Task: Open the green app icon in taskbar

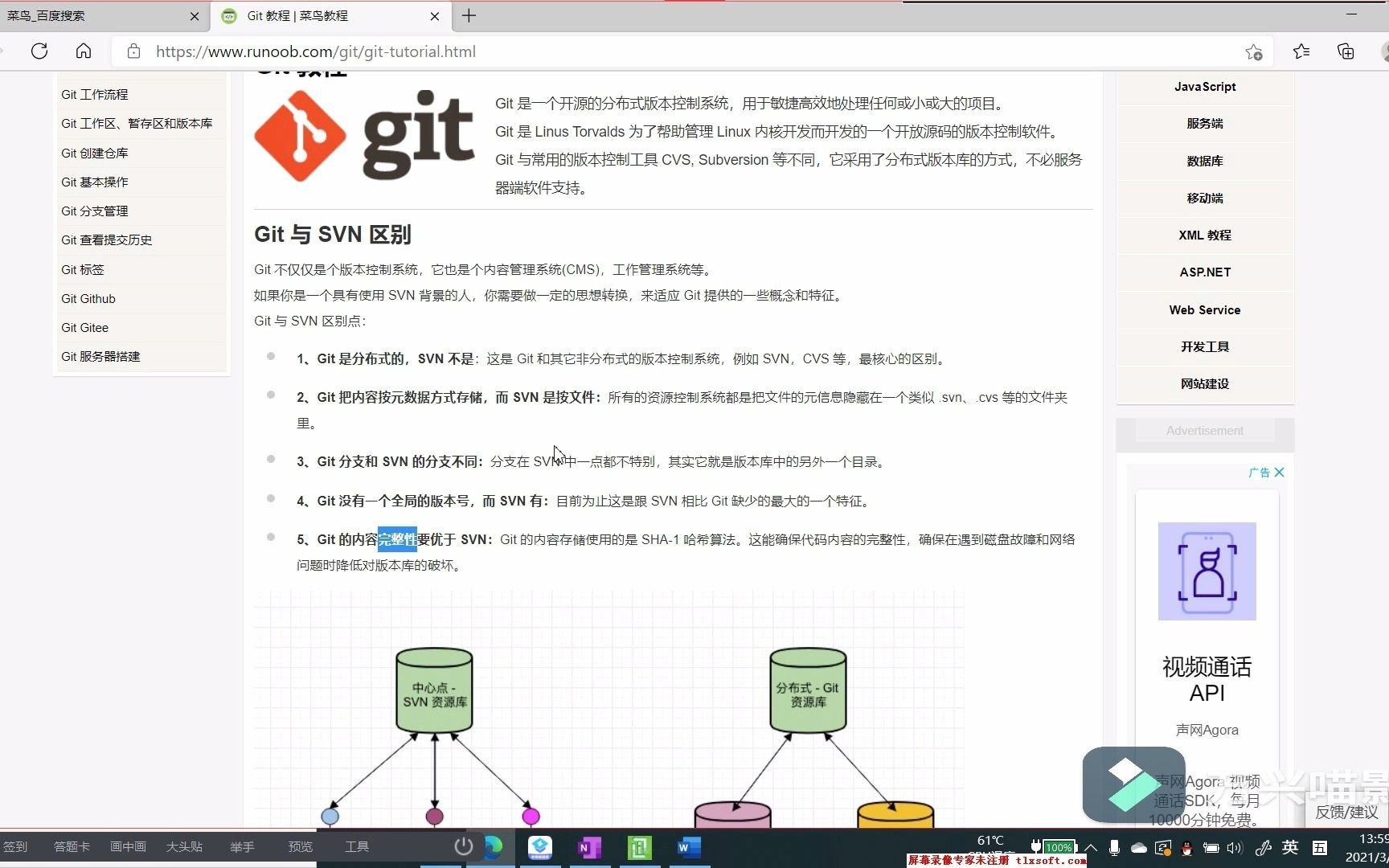Action: point(639,848)
